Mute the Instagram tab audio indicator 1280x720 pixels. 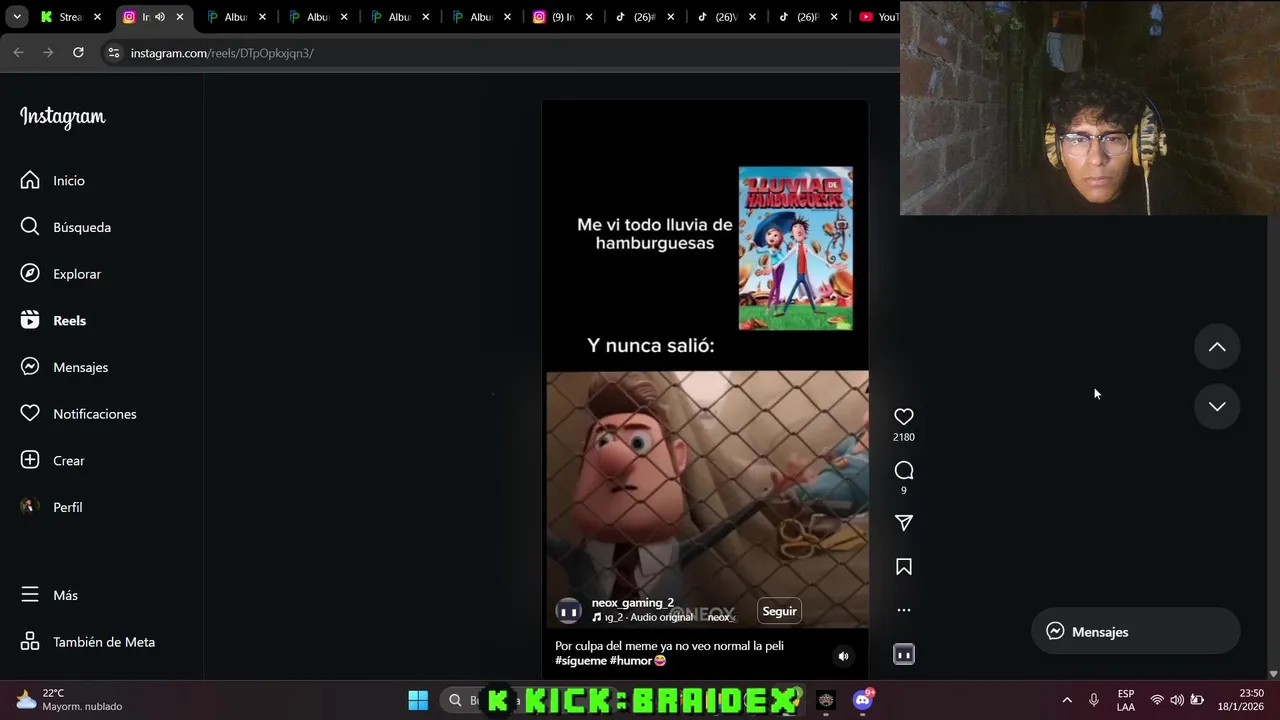pyautogui.click(x=159, y=17)
